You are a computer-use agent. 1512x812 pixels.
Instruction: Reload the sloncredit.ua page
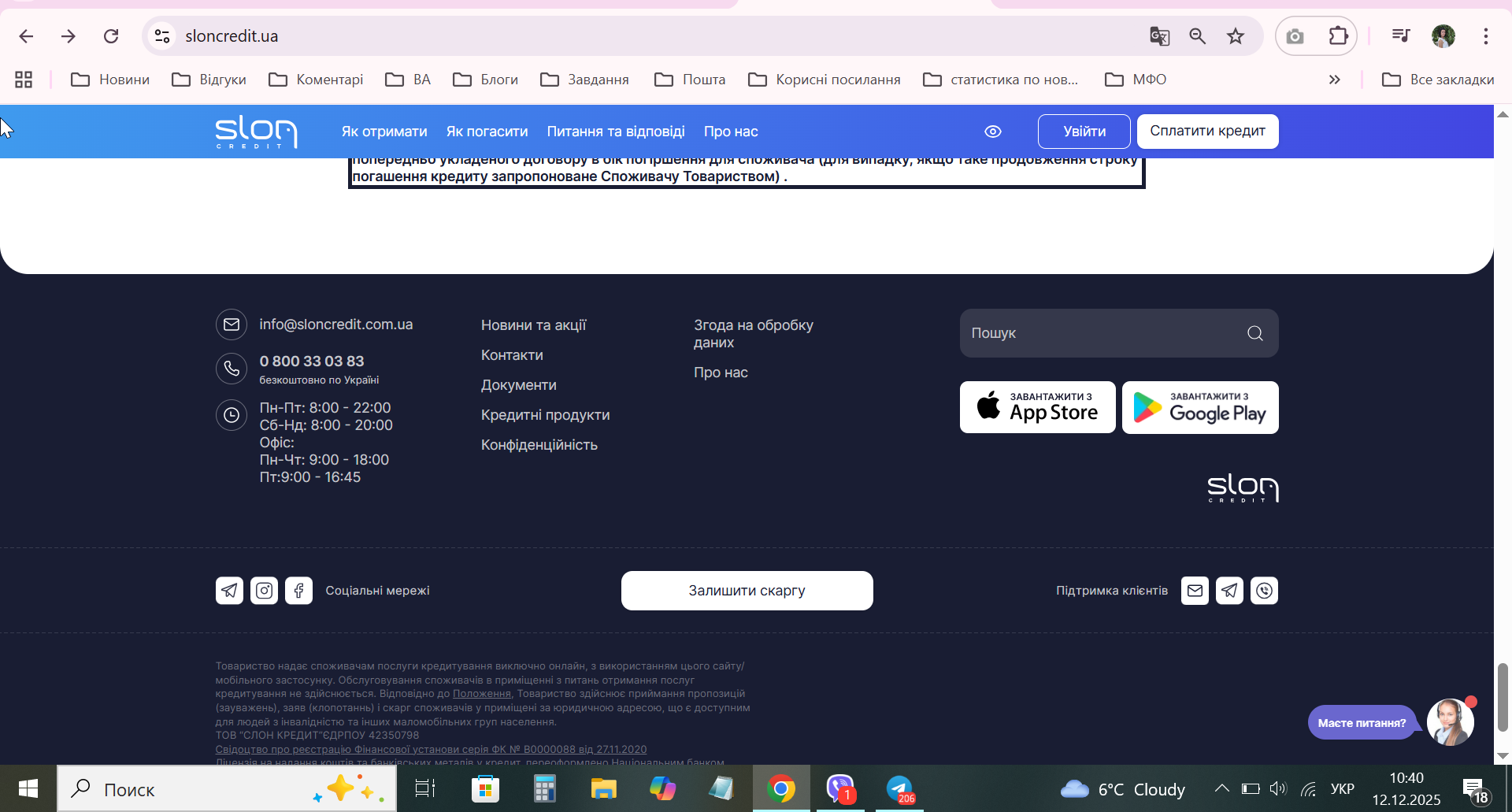111,36
